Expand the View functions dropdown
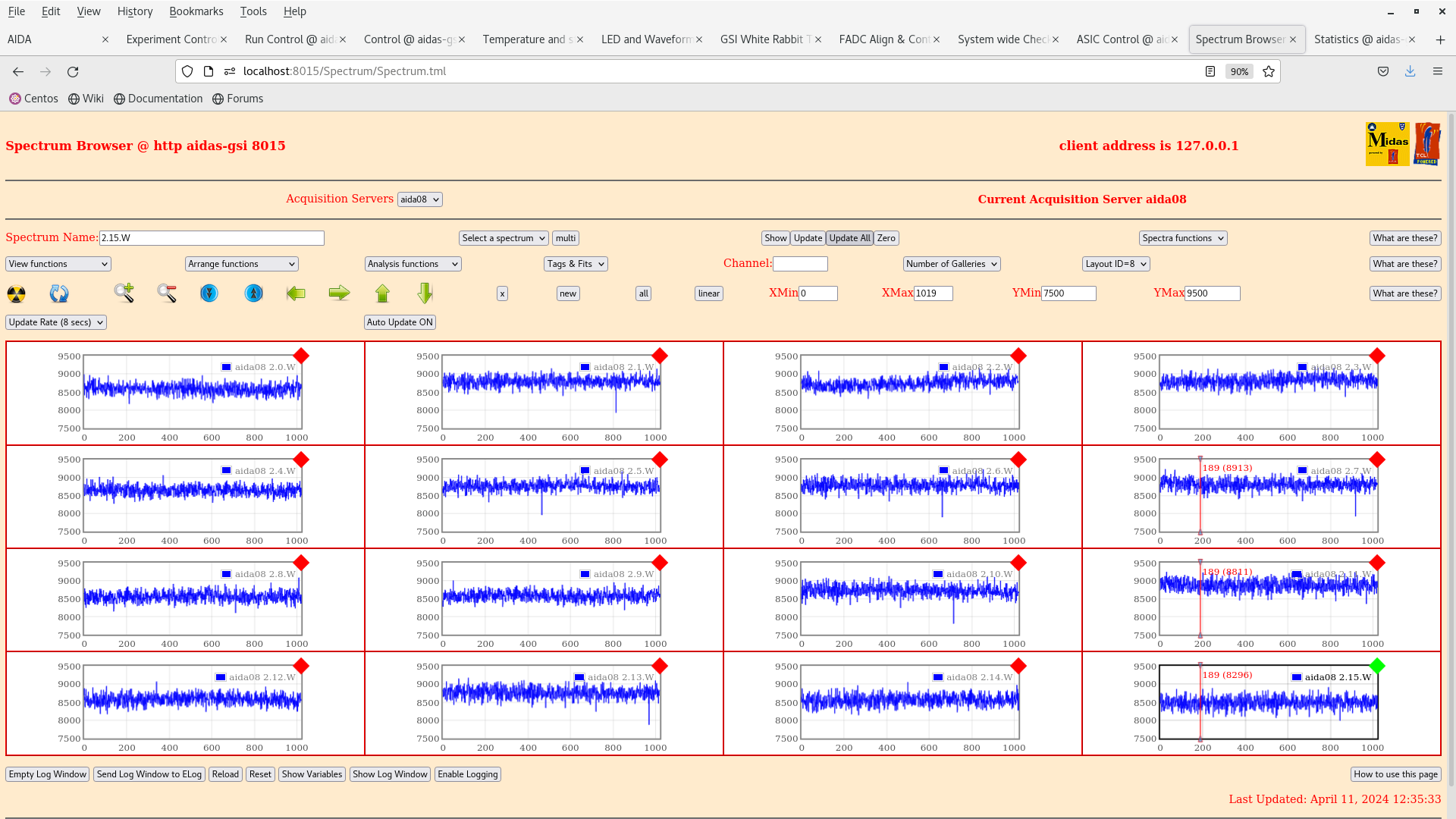 pos(58,264)
